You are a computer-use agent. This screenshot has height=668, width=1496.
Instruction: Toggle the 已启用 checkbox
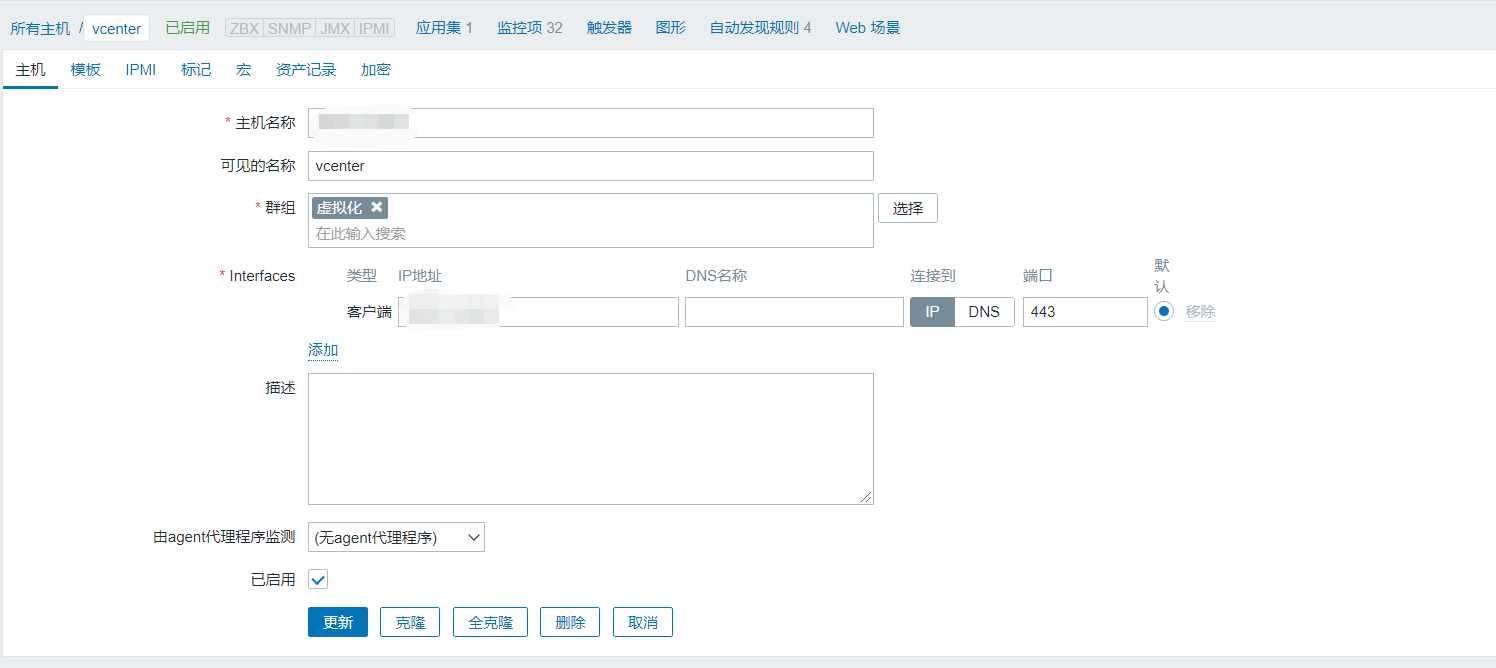pyautogui.click(x=318, y=580)
